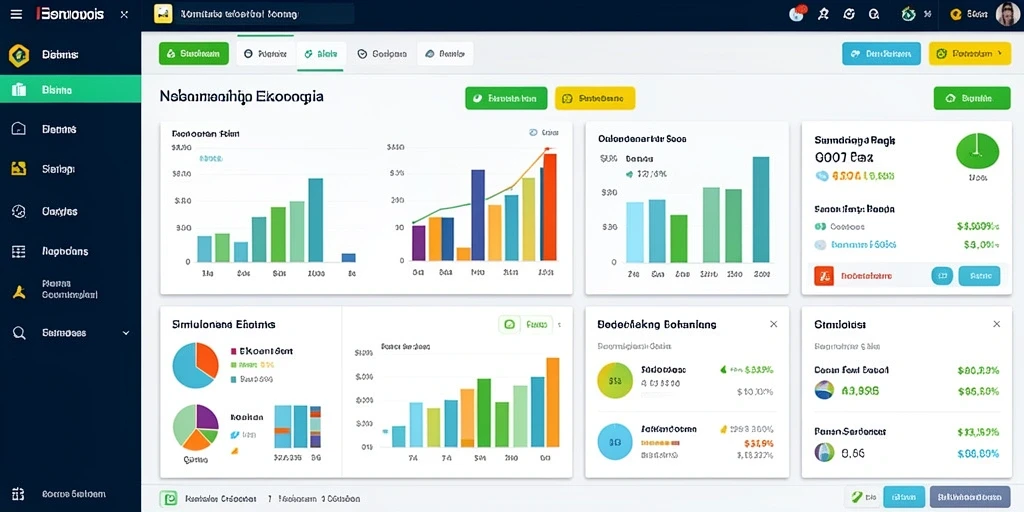This screenshot has height=512, width=1024.
Task: Click the green button at the far right of the heading row
Action: 972,99
